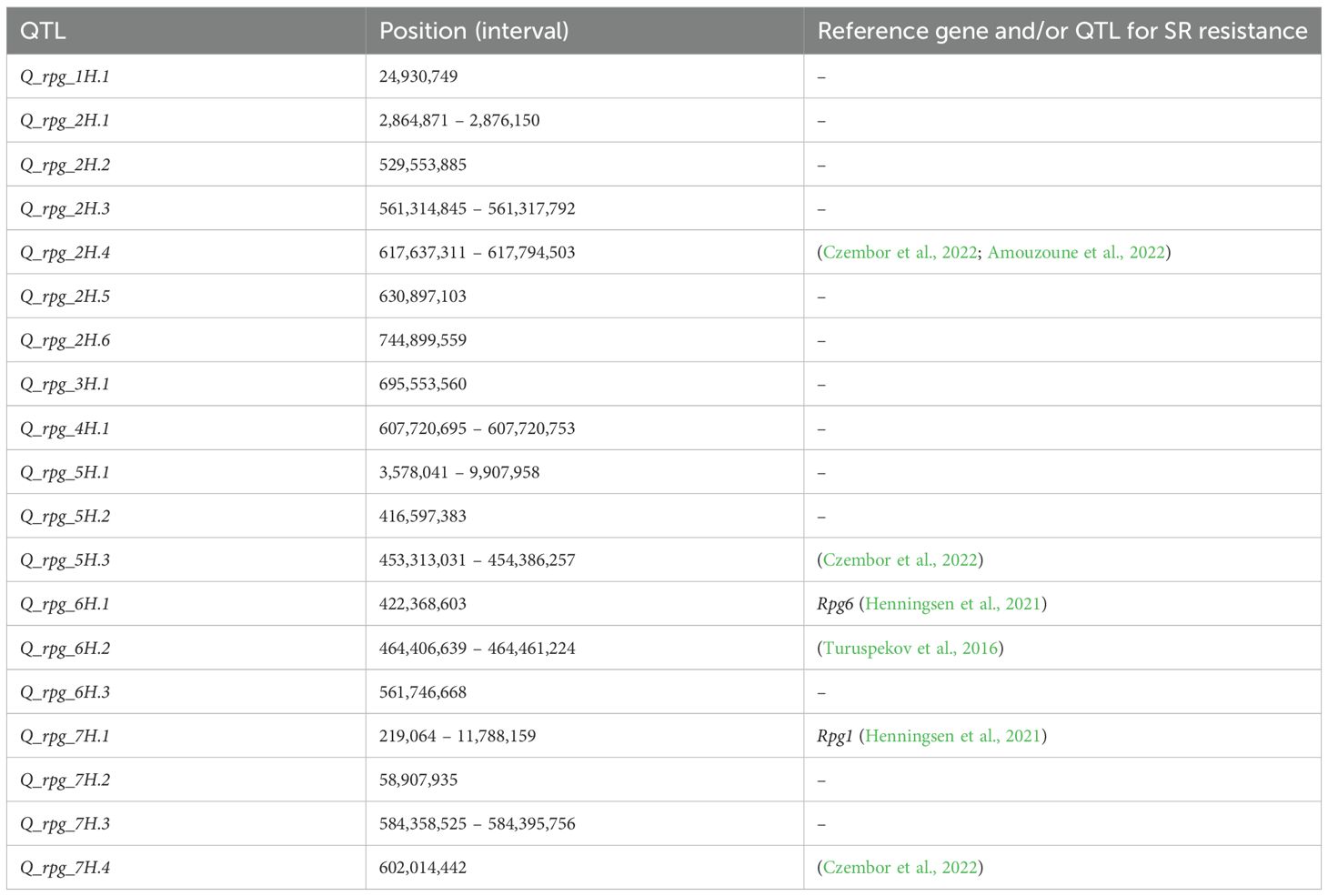Viewport: 1328px width, 896px height.
Task: Follow Czembor et al., 2022 link in Q_rpg_5H.3 row
Action: pyautogui.click(x=900, y=560)
